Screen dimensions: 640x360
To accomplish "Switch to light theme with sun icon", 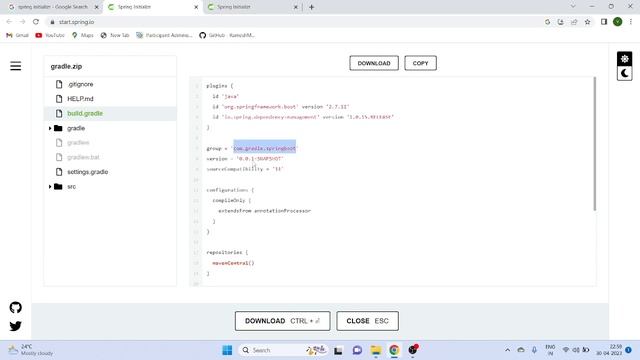I will pyautogui.click(x=624, y=59).
